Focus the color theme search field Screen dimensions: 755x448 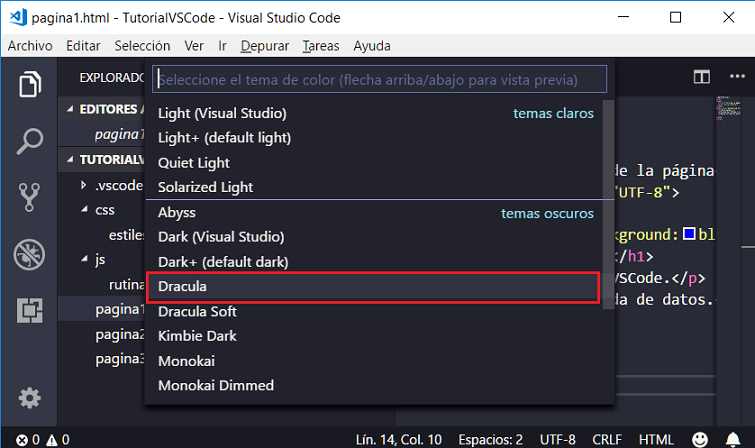pos(379,80)
